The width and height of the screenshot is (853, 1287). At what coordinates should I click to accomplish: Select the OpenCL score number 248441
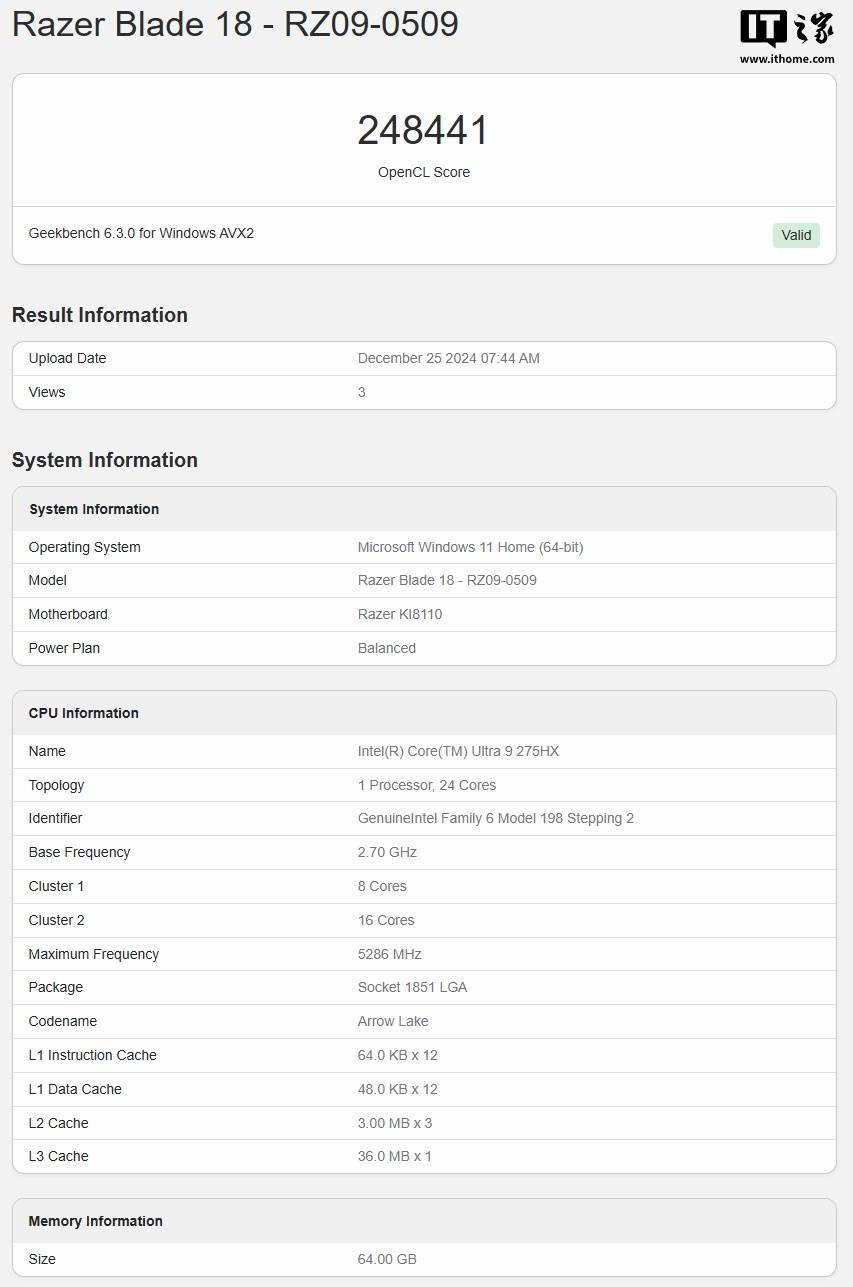pyautogui.click(x=424, y=130)
